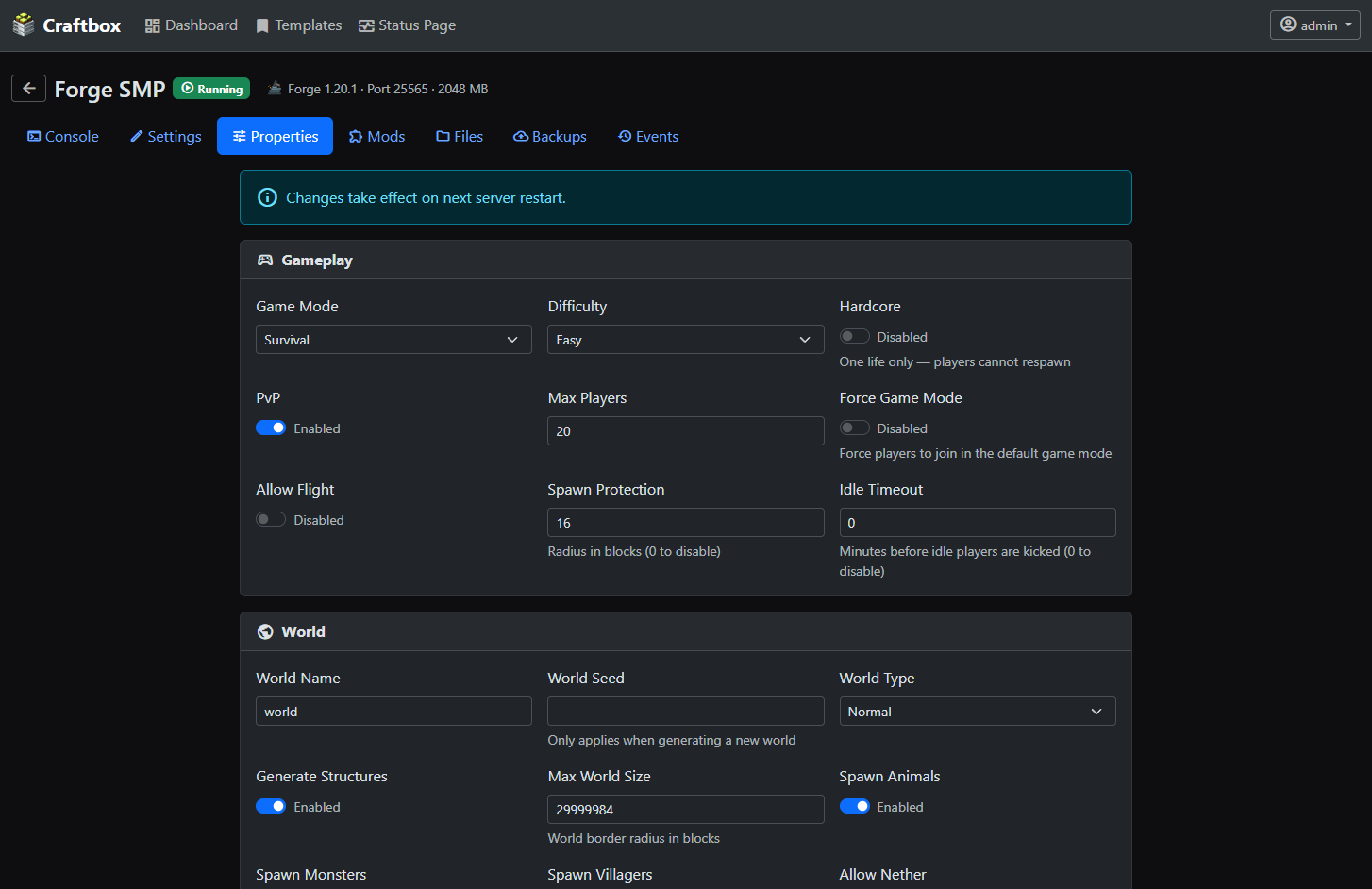Click the Status Page monitor icon
Screen dimensions: 1372x889
pyautogui.click(x=366, y=25)
